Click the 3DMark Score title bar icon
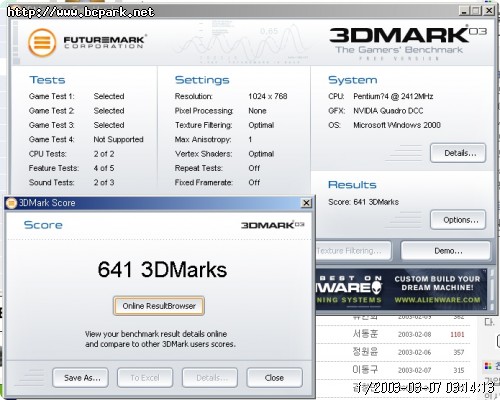The image size is (500, 400). (x=11, y=203)
